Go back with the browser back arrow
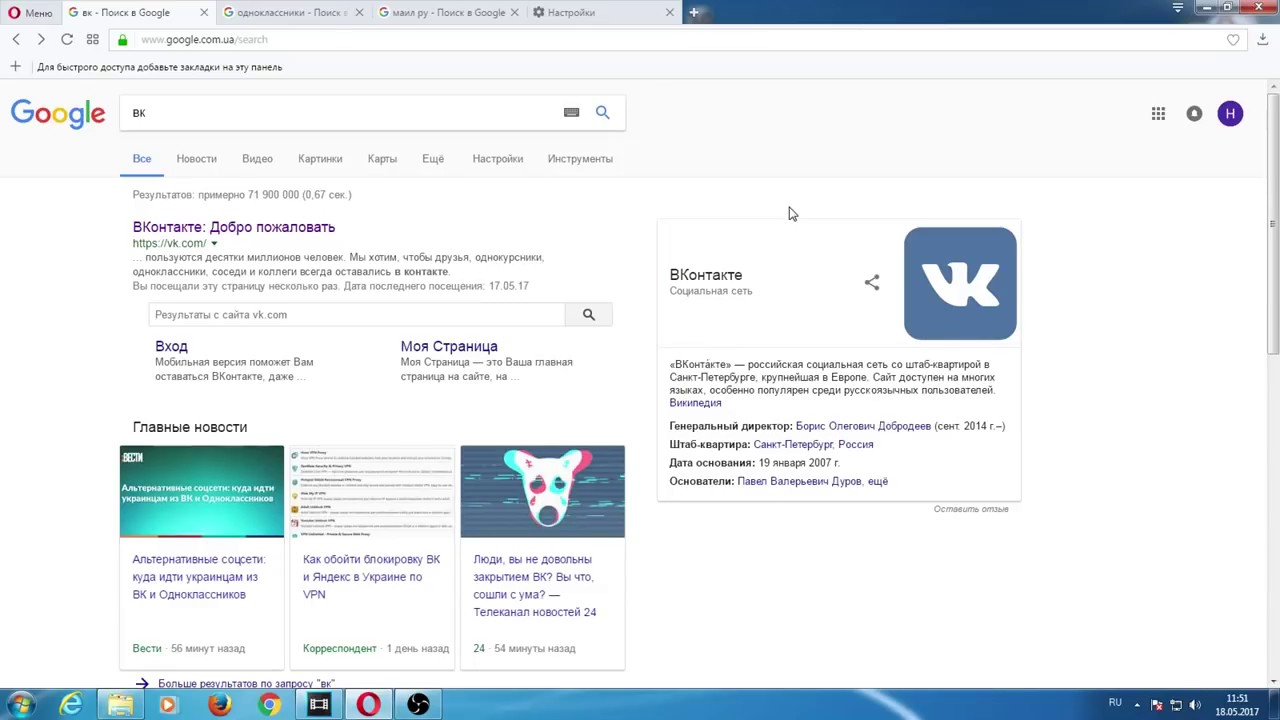This screenshot has height=720, width=1280. coord(16,39)
